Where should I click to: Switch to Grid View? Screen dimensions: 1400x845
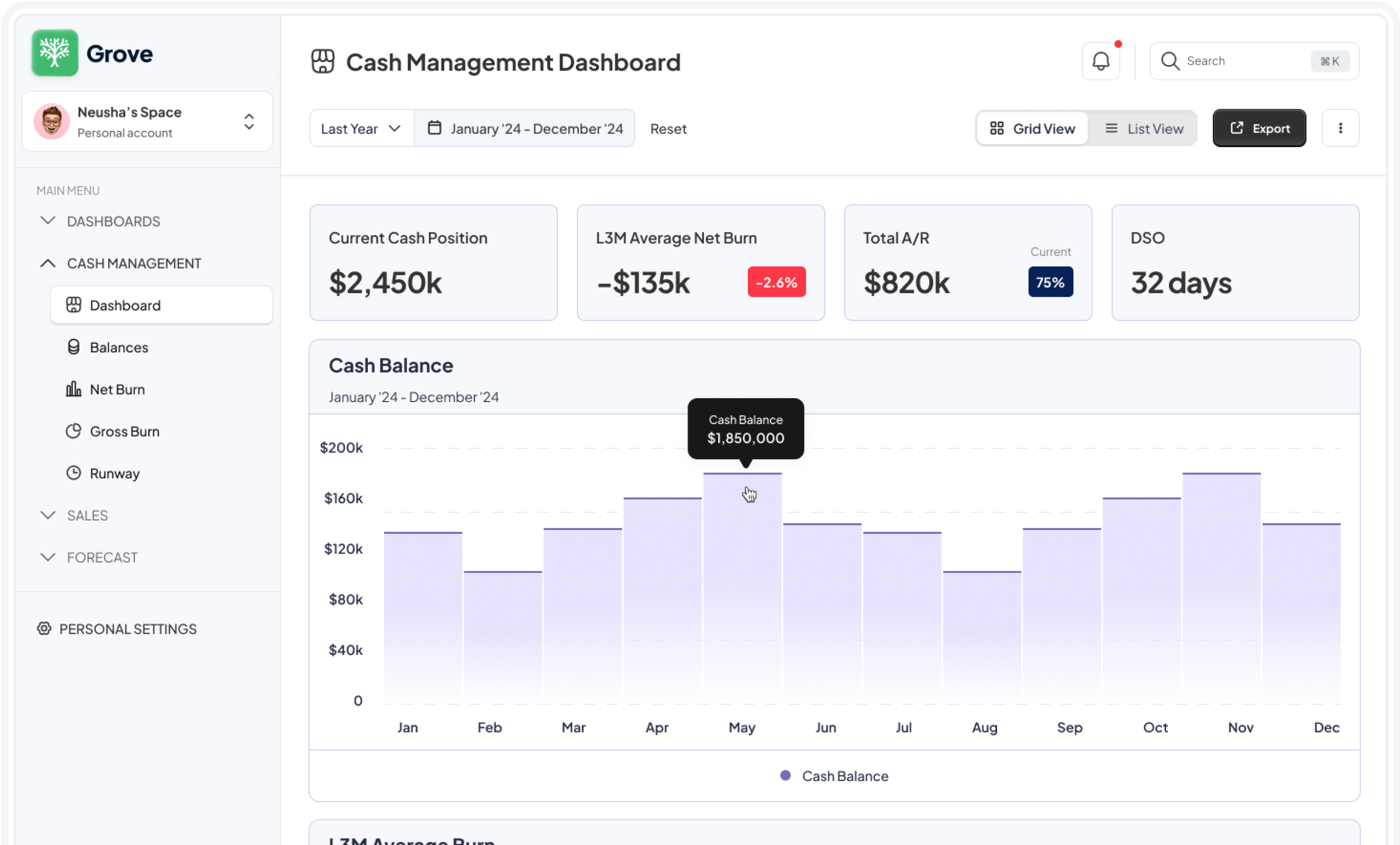(x=1032, y=129)
